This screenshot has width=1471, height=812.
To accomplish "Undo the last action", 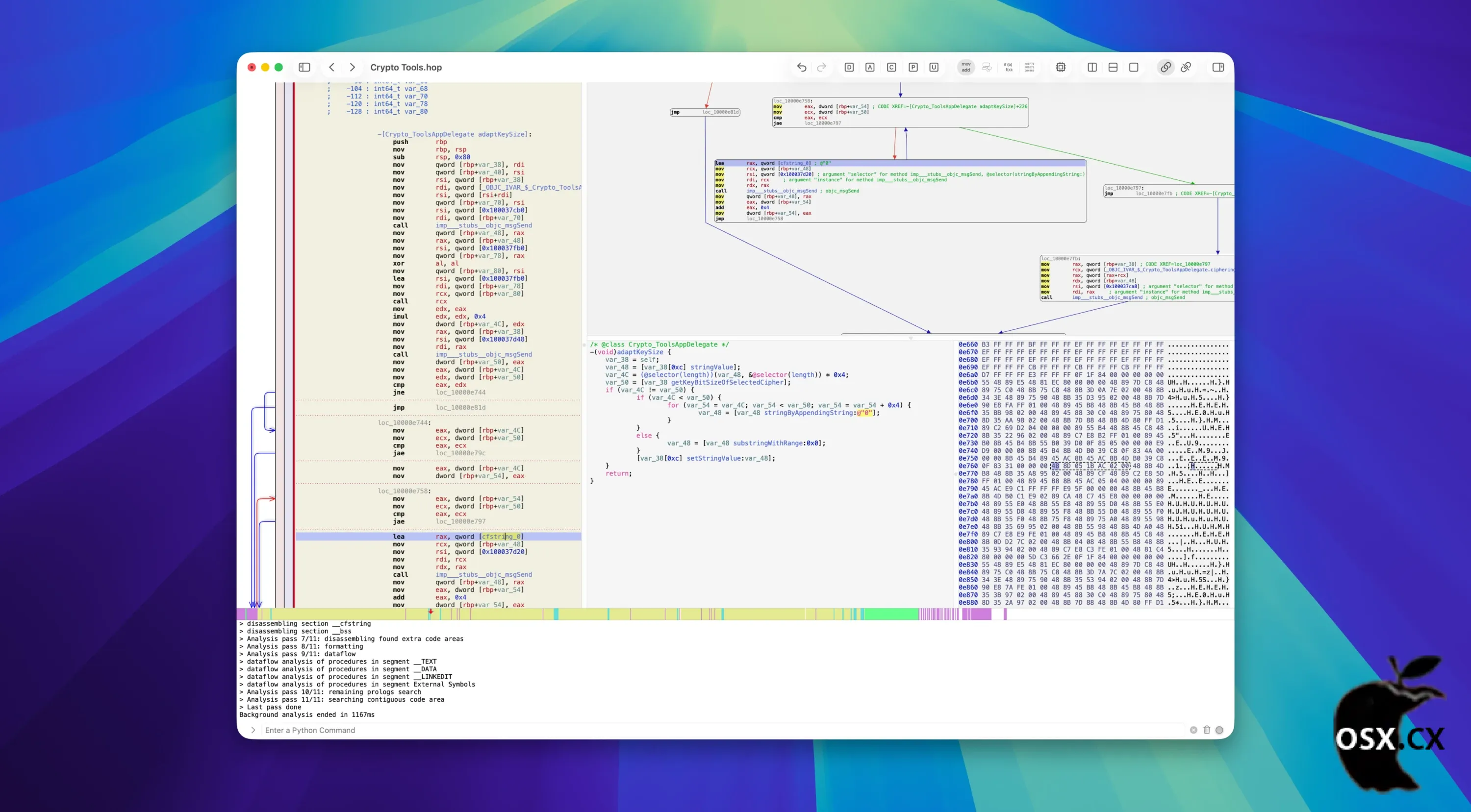I will (802, 67).
